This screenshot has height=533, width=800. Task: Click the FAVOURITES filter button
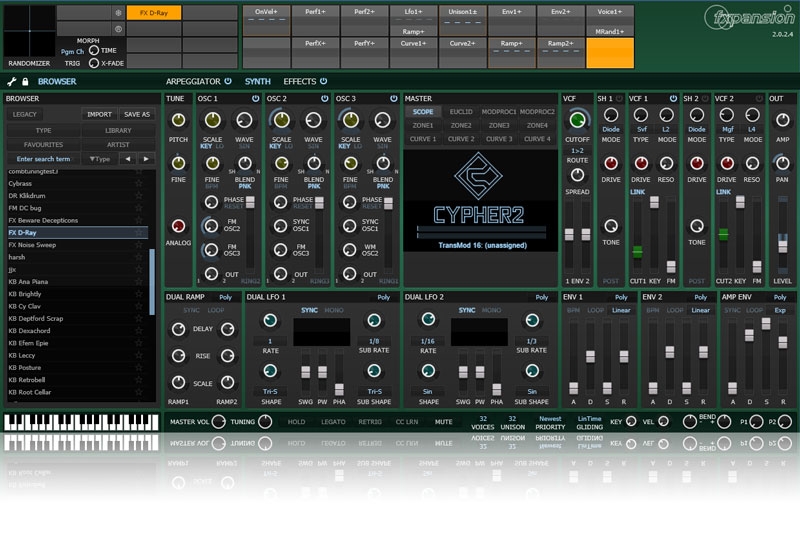point(43,145)
